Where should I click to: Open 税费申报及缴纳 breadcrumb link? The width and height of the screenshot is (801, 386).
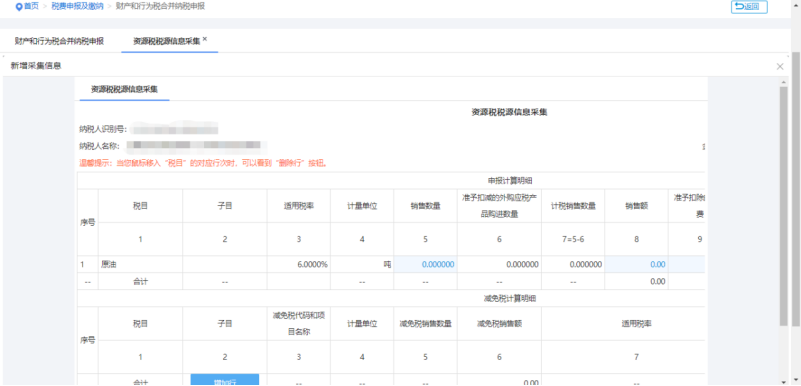pos(77,7)
